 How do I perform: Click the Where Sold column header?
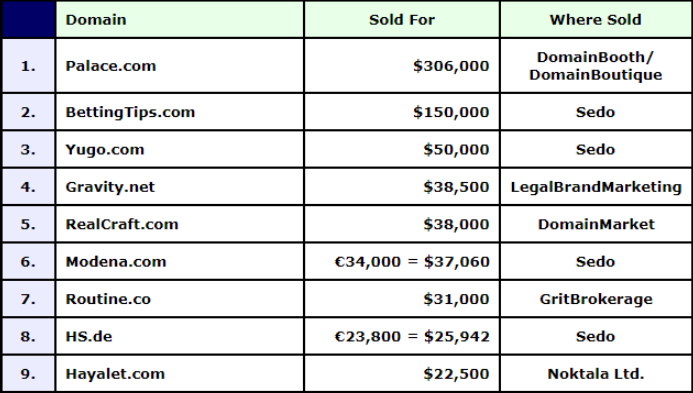[x=596, y=19]
